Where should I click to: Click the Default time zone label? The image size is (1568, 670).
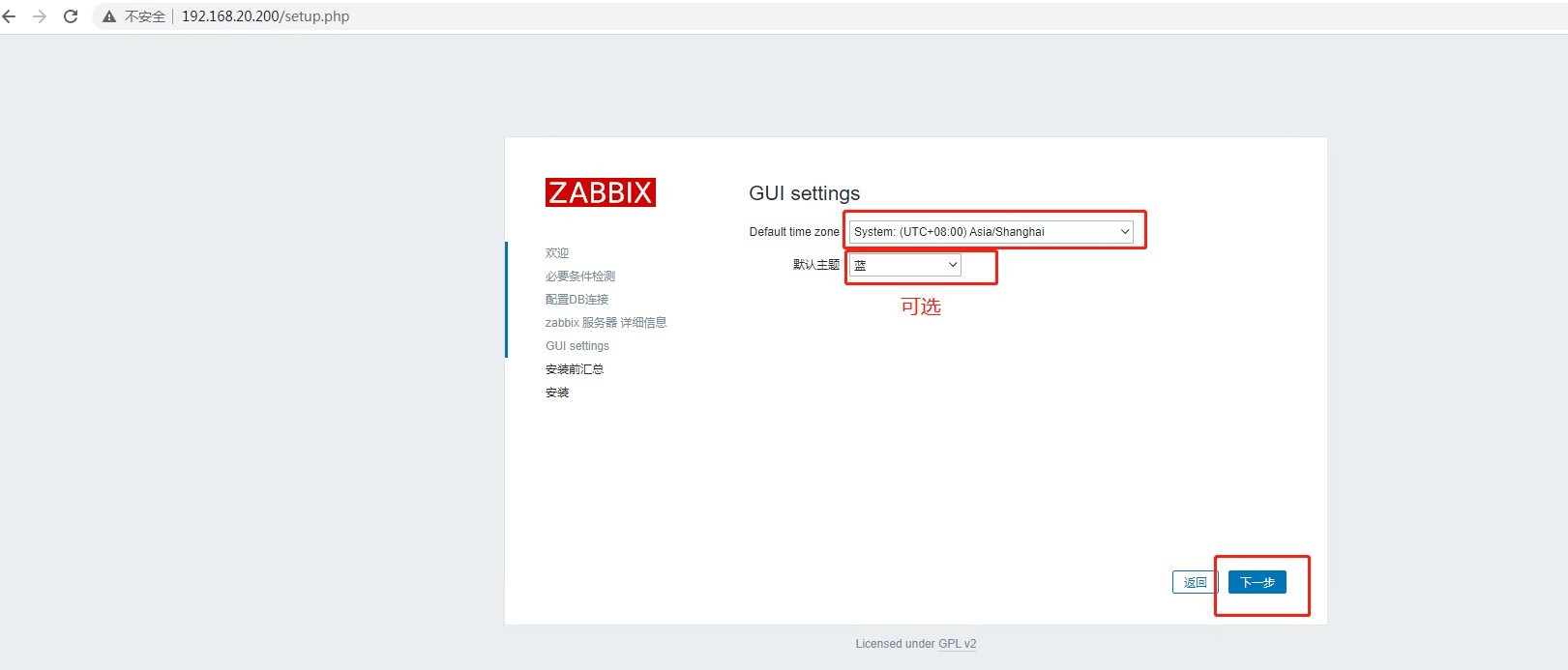pyautogui.click(x=794, y=232)
